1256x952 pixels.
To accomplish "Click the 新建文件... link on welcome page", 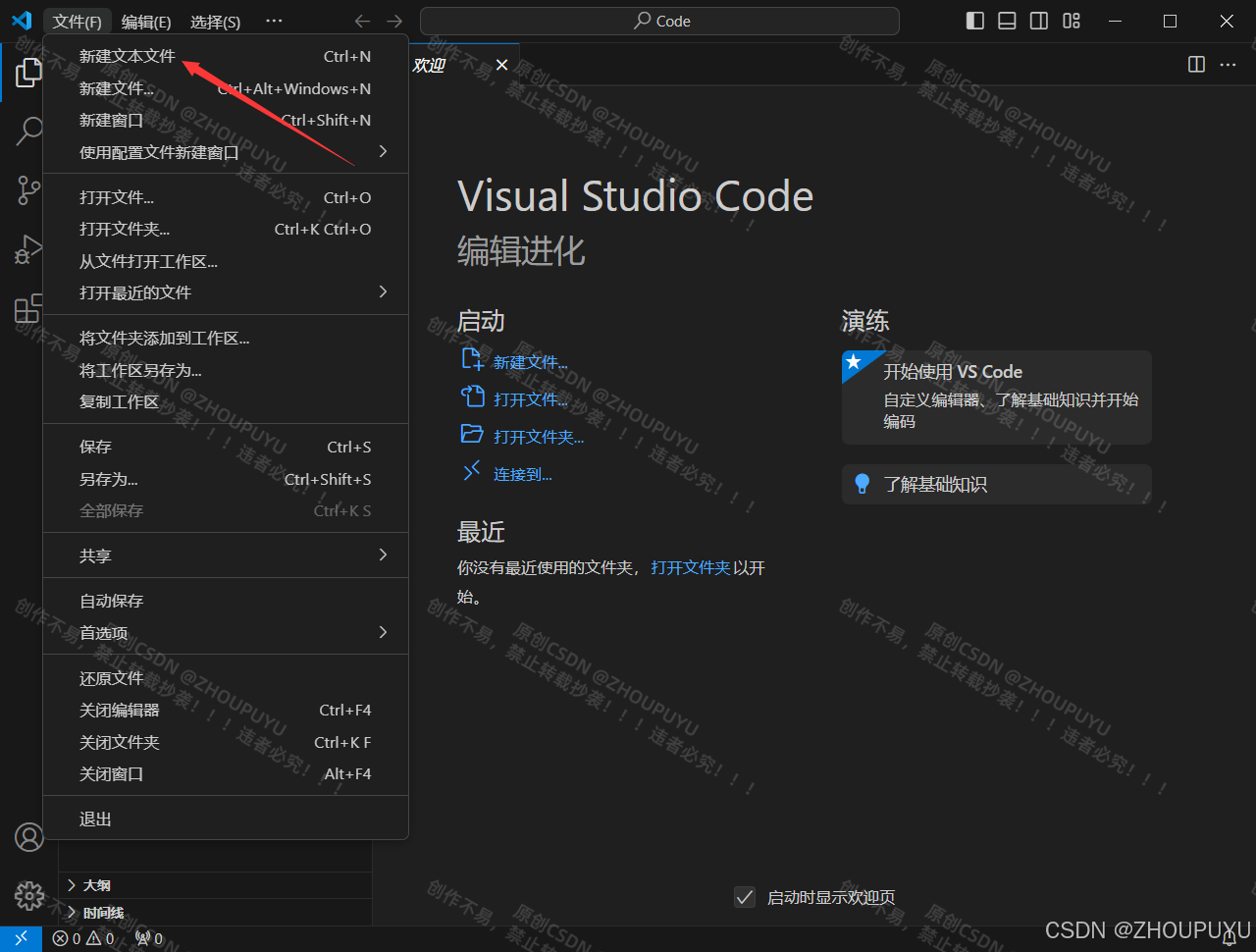I will click(530, 362).
